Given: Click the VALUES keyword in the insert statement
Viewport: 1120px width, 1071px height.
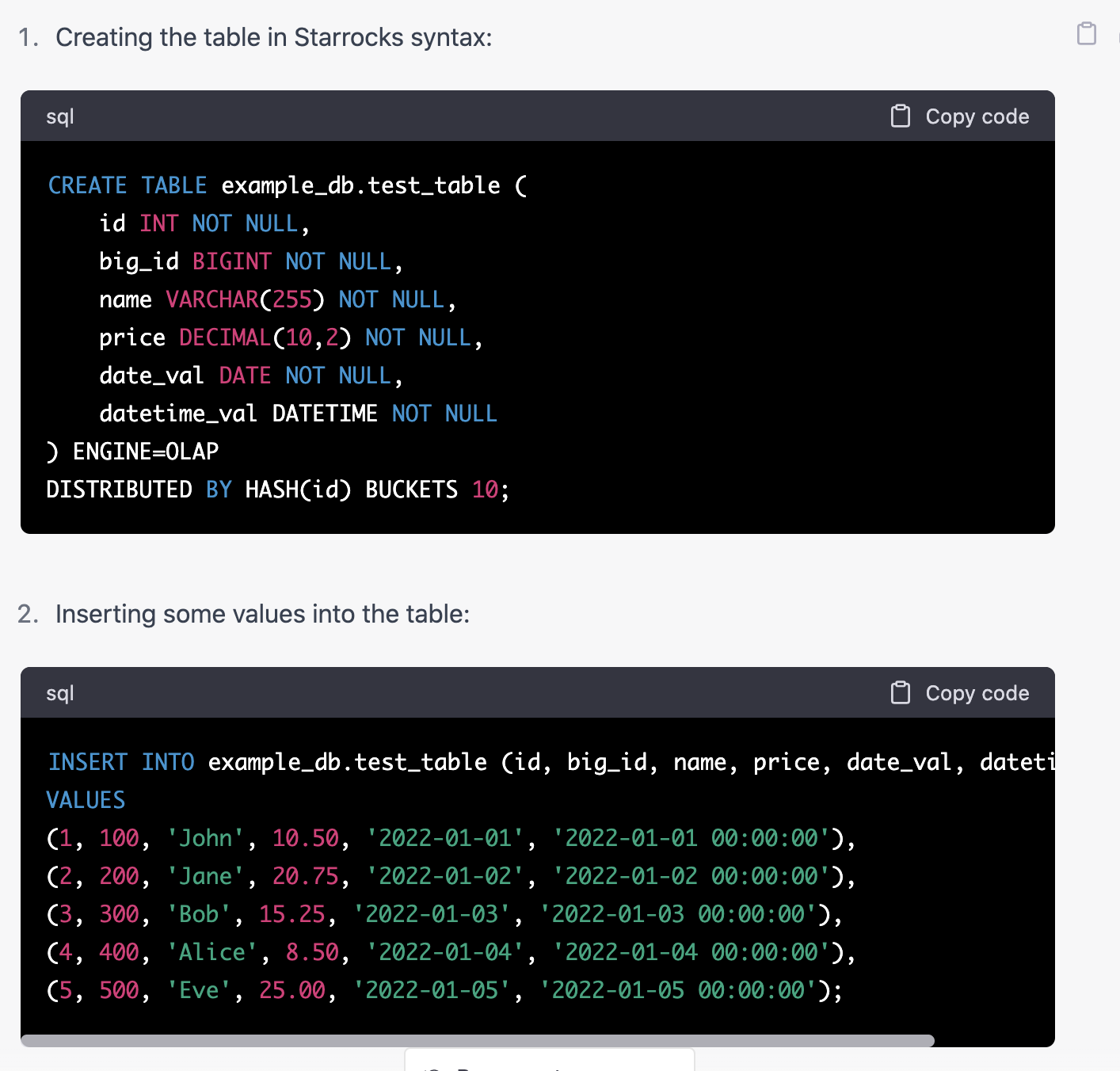Looking at the screenshot, I should 86,800.
